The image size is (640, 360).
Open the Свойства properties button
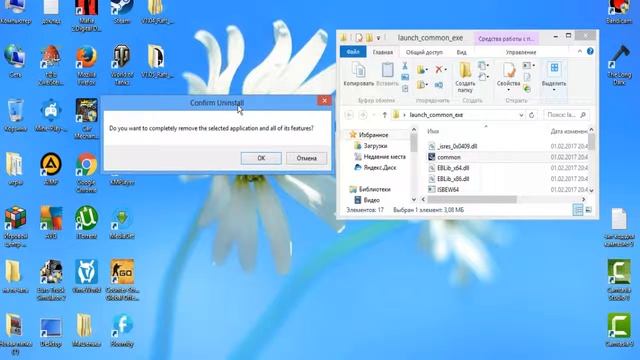[x=508, y=73]
